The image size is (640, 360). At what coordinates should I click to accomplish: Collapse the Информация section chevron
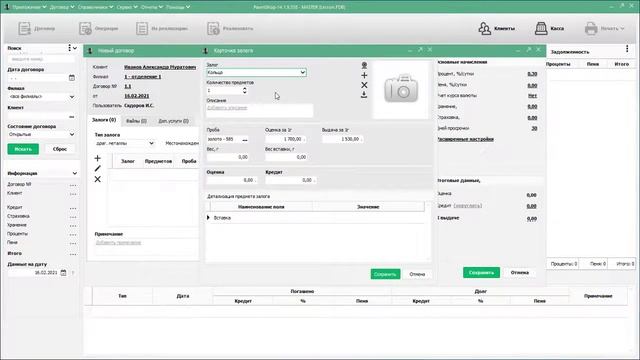(75, 173)
